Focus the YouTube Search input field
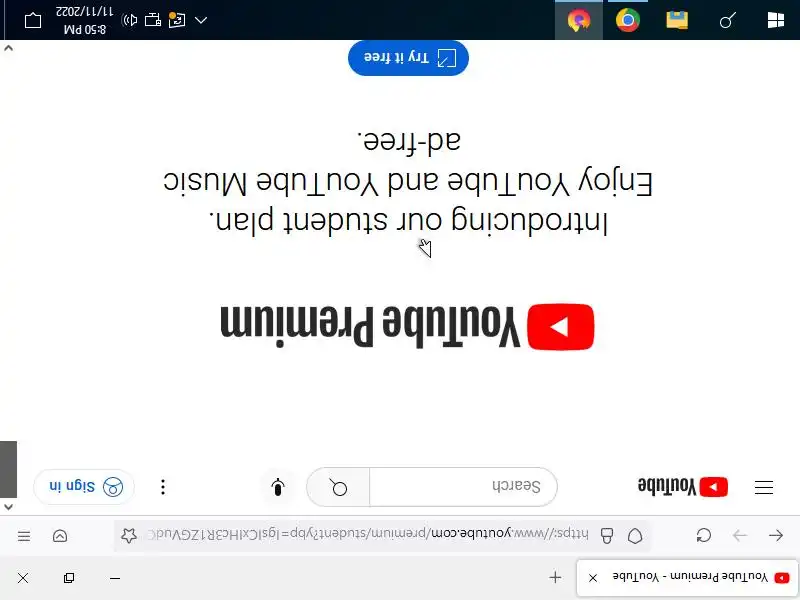This screenshot has width=800, height=600. (x=463, y=487)
